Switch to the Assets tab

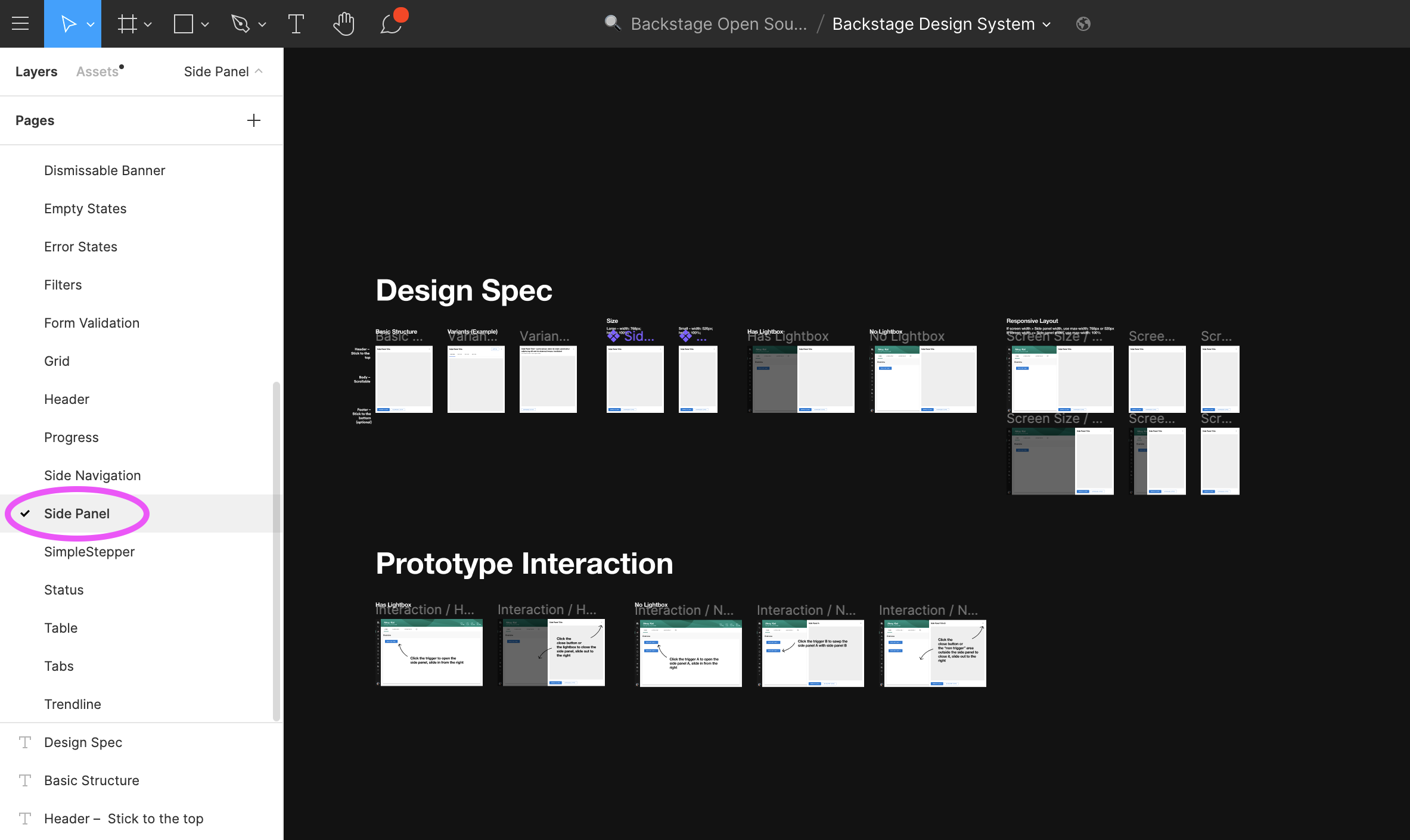point(96,71)
